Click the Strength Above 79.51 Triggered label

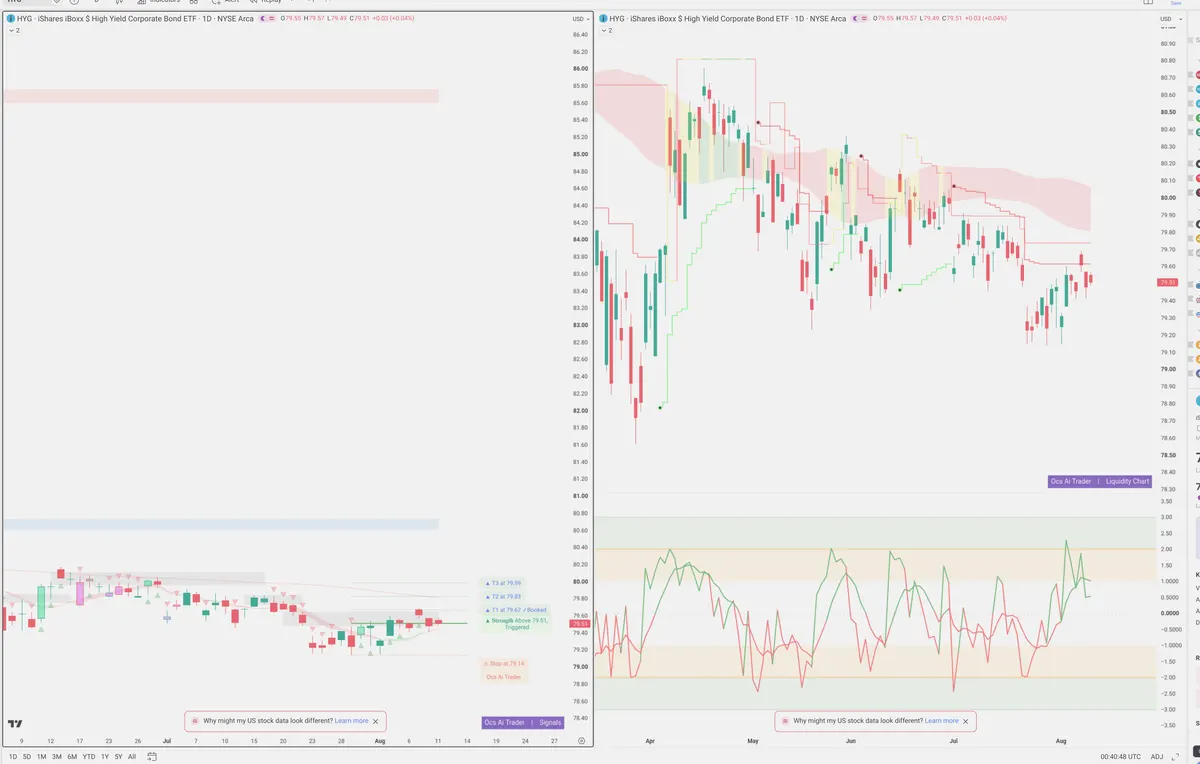coord(516,623)
